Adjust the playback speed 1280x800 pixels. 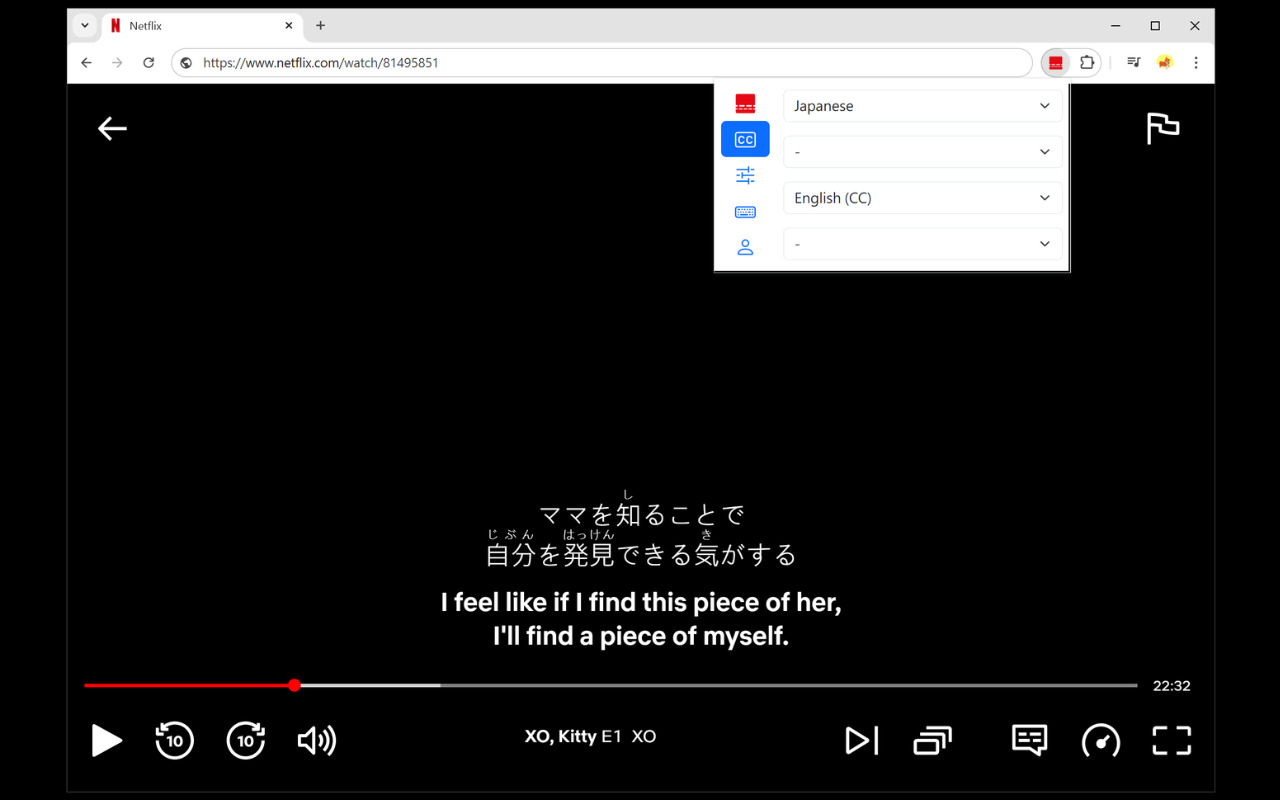click(x=1101, y=740)
